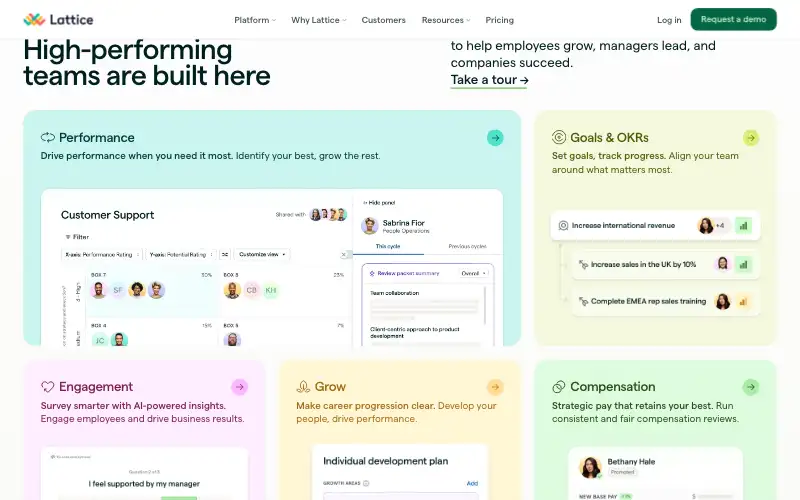Open the Grow card arrow button
The width and height of the screenshot is (800, 500).
[x=495, y=387]
